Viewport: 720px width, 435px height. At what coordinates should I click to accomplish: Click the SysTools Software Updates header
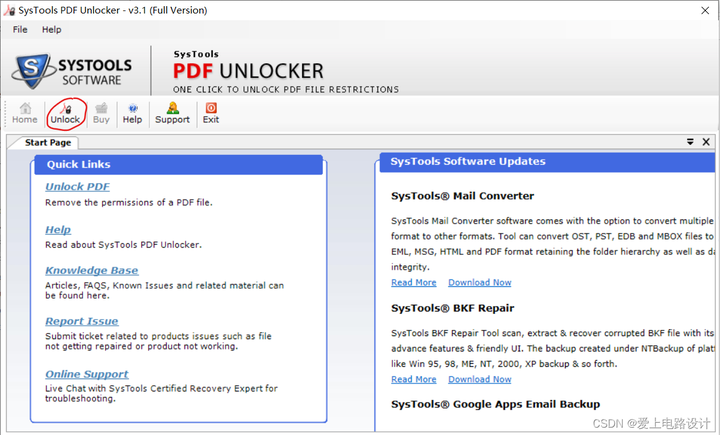(547, 162)
